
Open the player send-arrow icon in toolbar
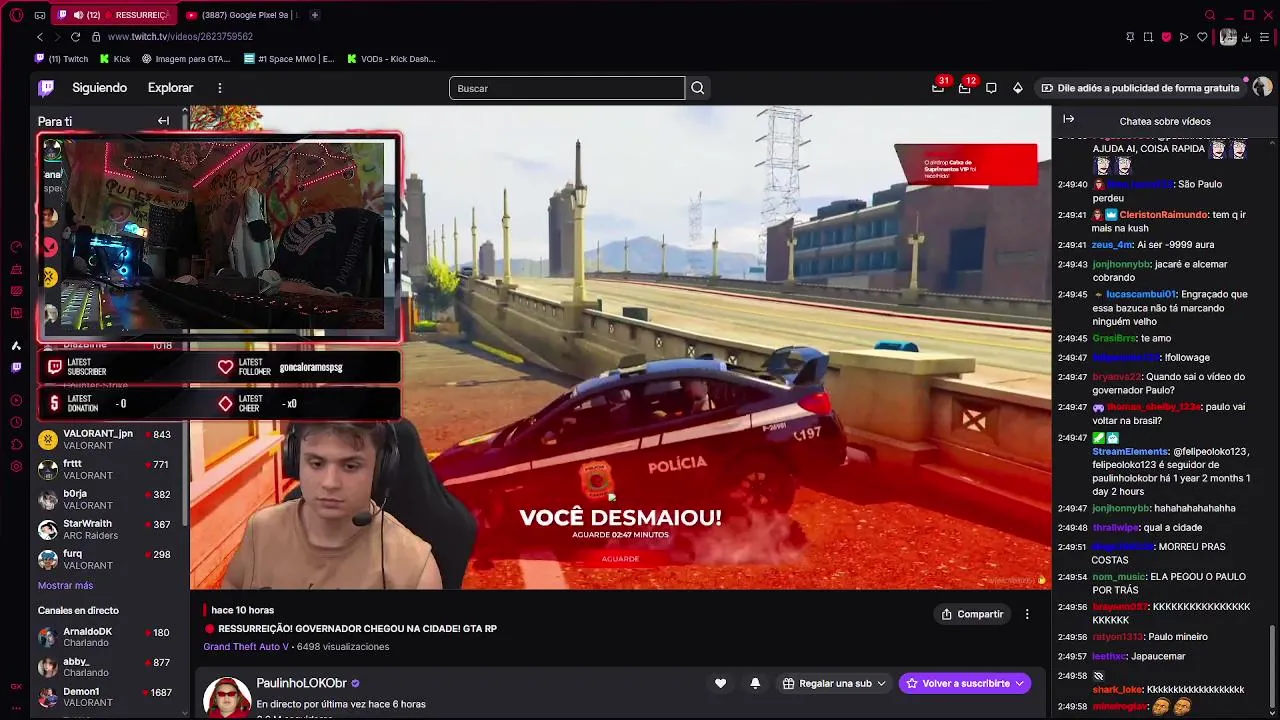click(1184, 37)
